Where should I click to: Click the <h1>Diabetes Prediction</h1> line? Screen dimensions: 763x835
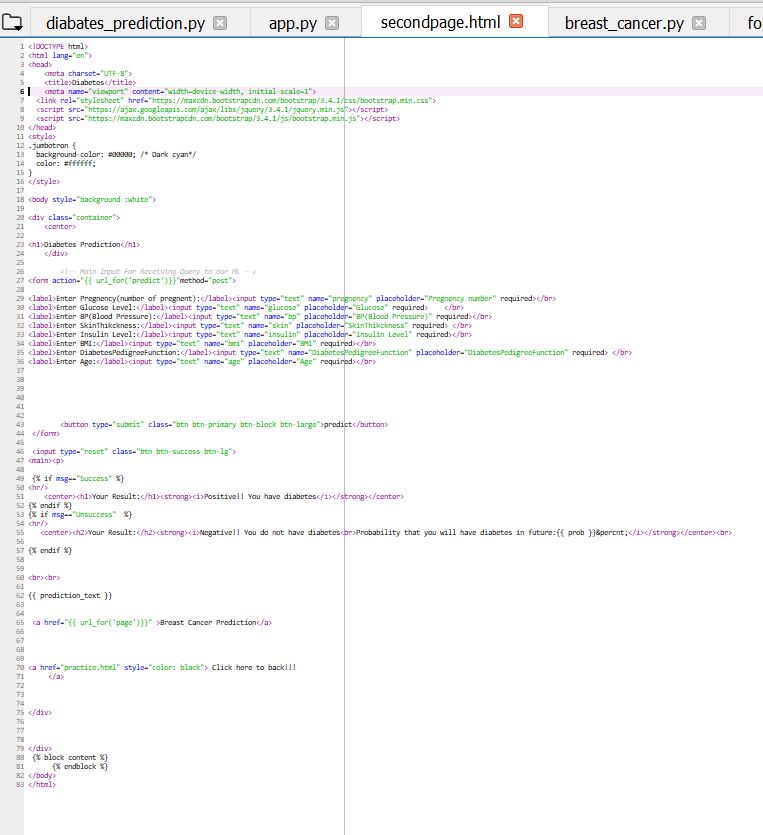(84, 244)
